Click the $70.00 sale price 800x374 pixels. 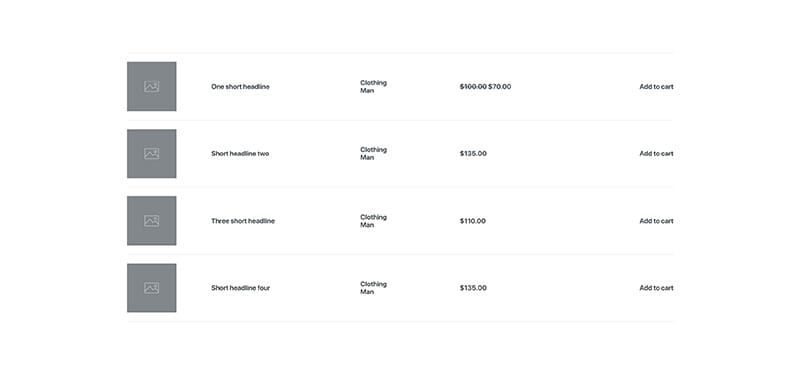click(499, 87)
